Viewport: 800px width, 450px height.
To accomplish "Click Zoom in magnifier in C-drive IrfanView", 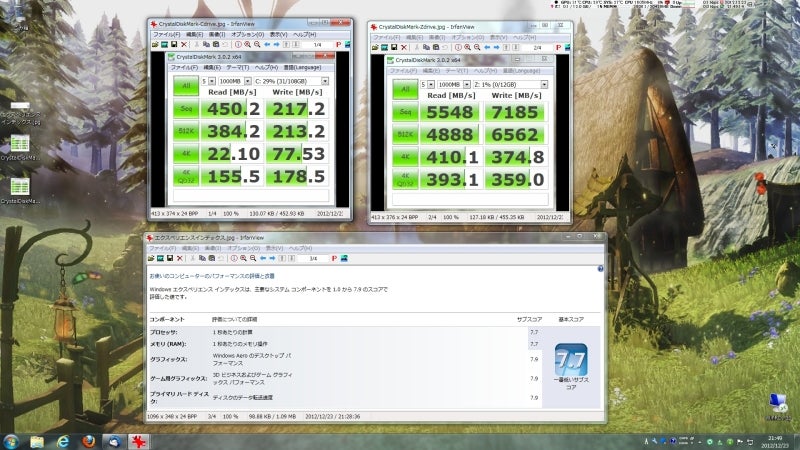I will click(x=247, y=45).
